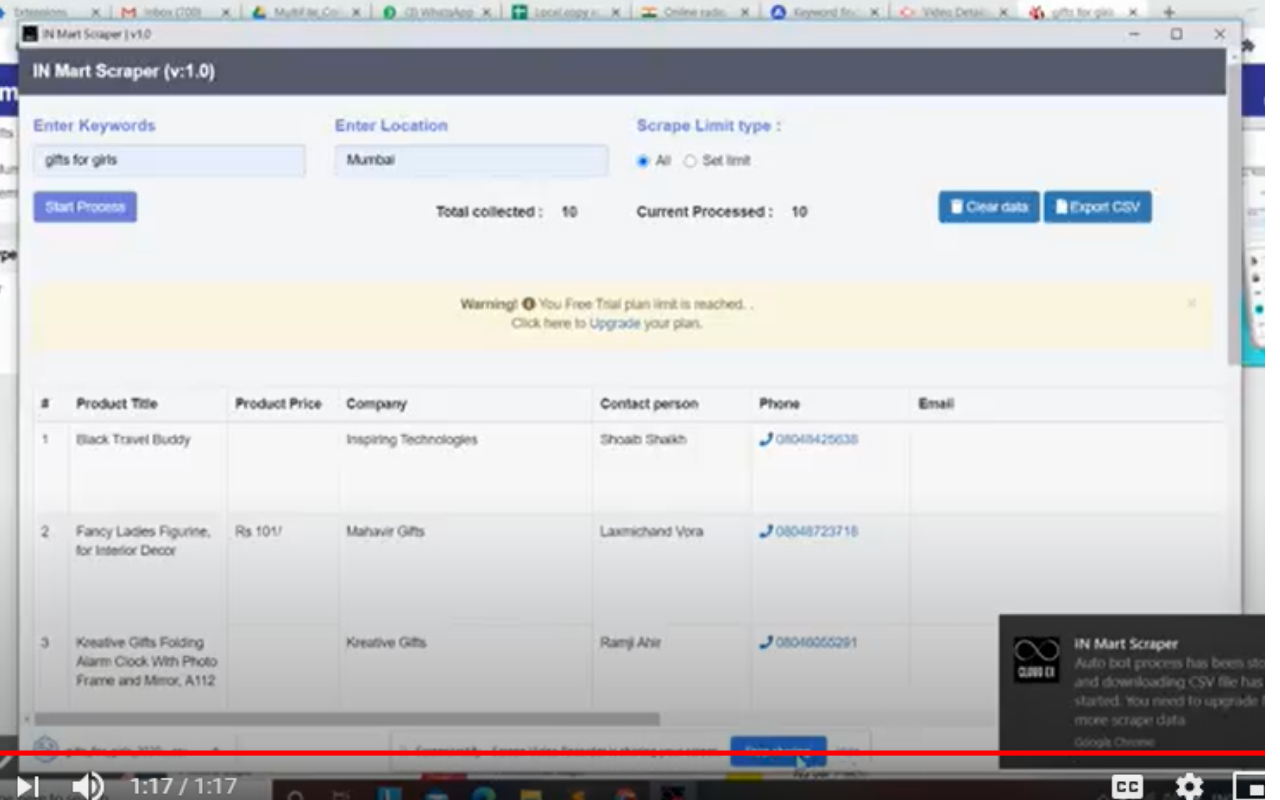Click the Contact person column header
This screenshot has height=800, width=1280.
coord(649,404)
